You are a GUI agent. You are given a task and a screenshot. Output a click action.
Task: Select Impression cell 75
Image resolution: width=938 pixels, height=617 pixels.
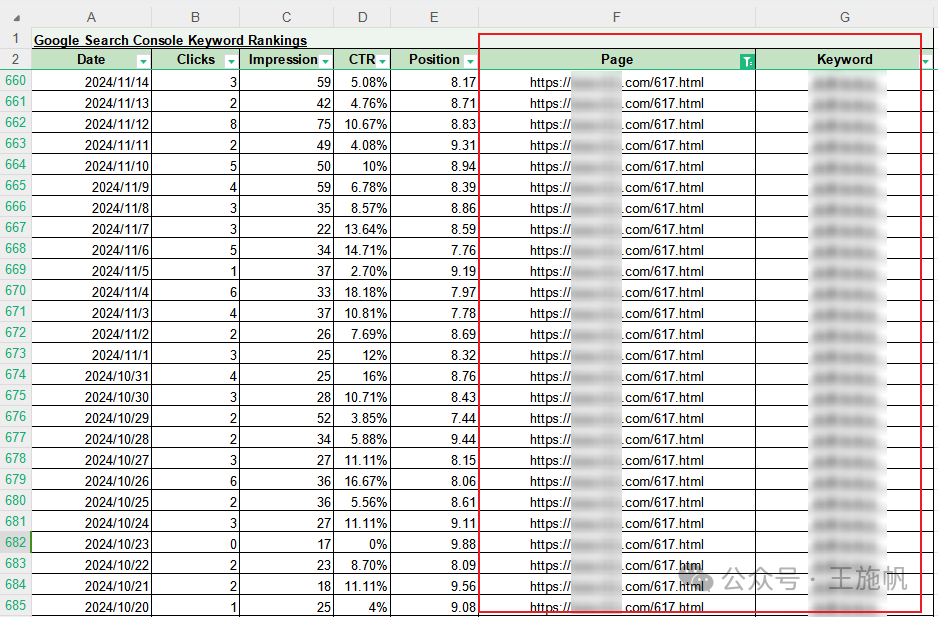coord(287,124)
